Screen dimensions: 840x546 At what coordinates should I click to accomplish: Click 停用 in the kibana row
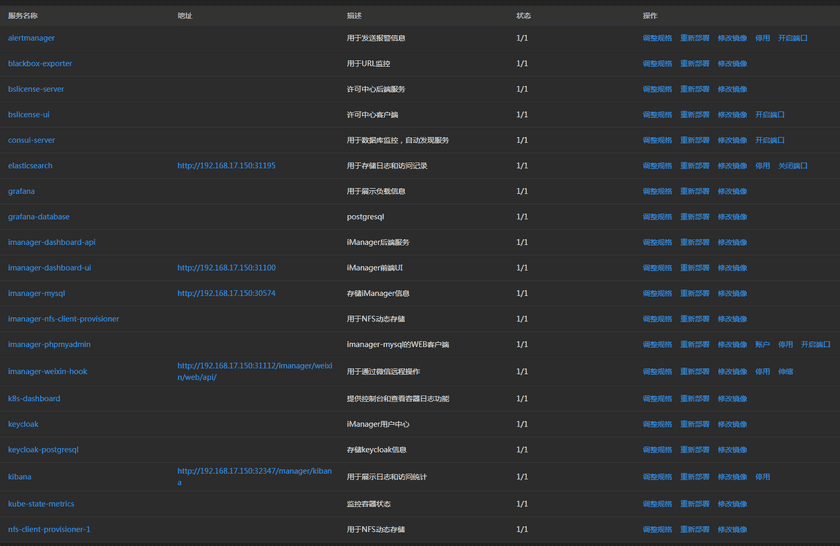[762, 477]
